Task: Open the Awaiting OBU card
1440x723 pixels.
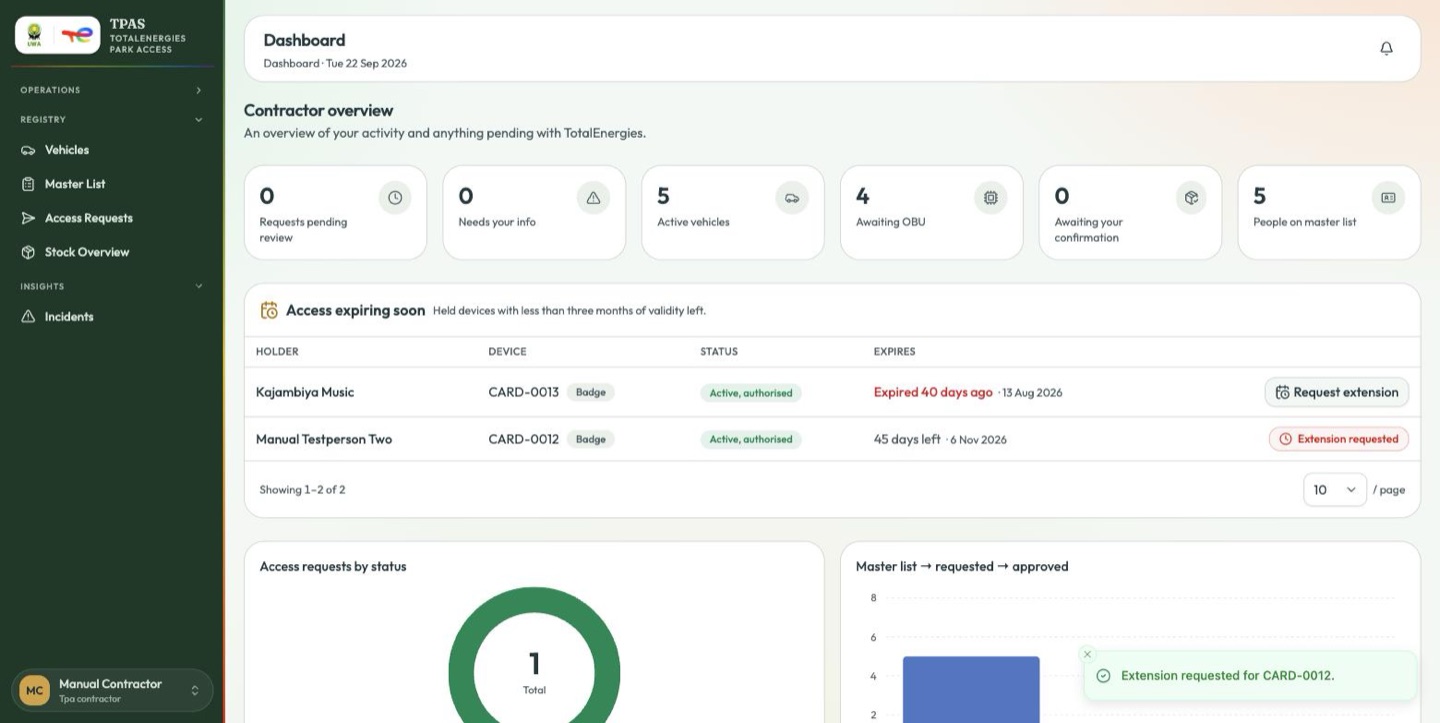Action: point(932,212)
